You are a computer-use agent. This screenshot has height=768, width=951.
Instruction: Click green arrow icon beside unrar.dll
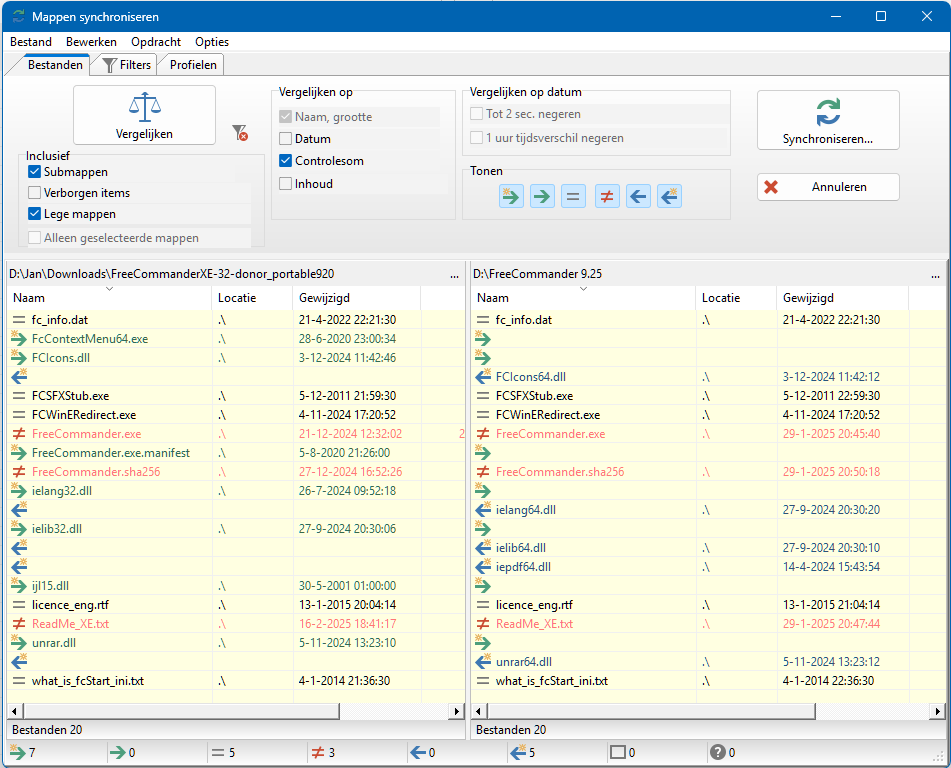coord(19,643)
